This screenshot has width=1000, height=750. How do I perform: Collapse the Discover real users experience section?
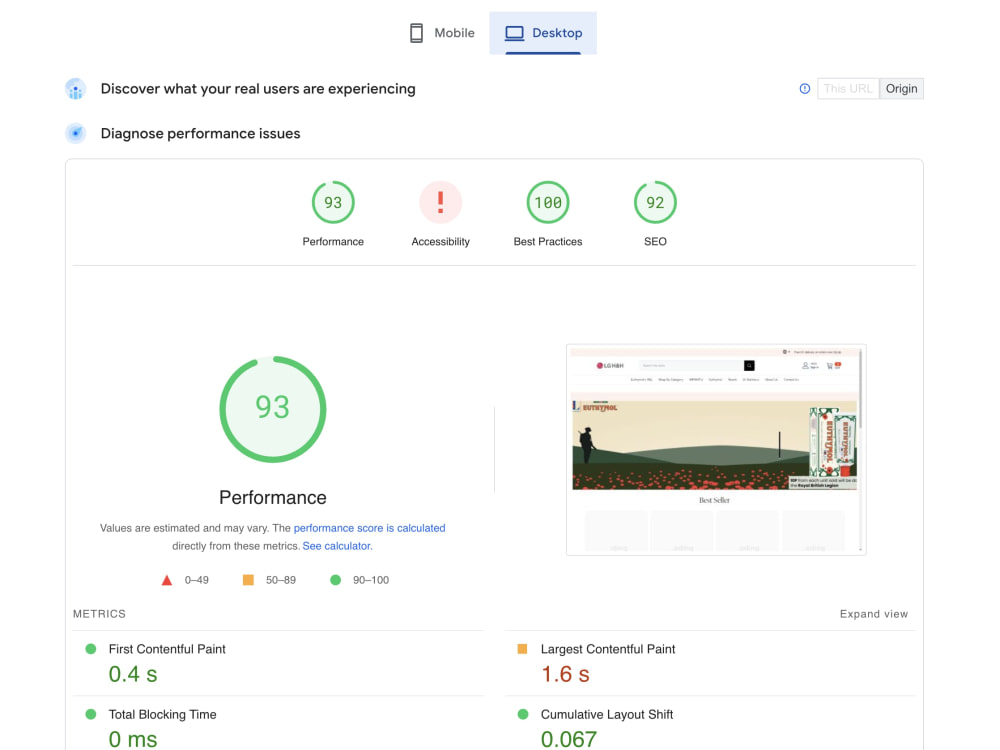click(x=257, y=89)
